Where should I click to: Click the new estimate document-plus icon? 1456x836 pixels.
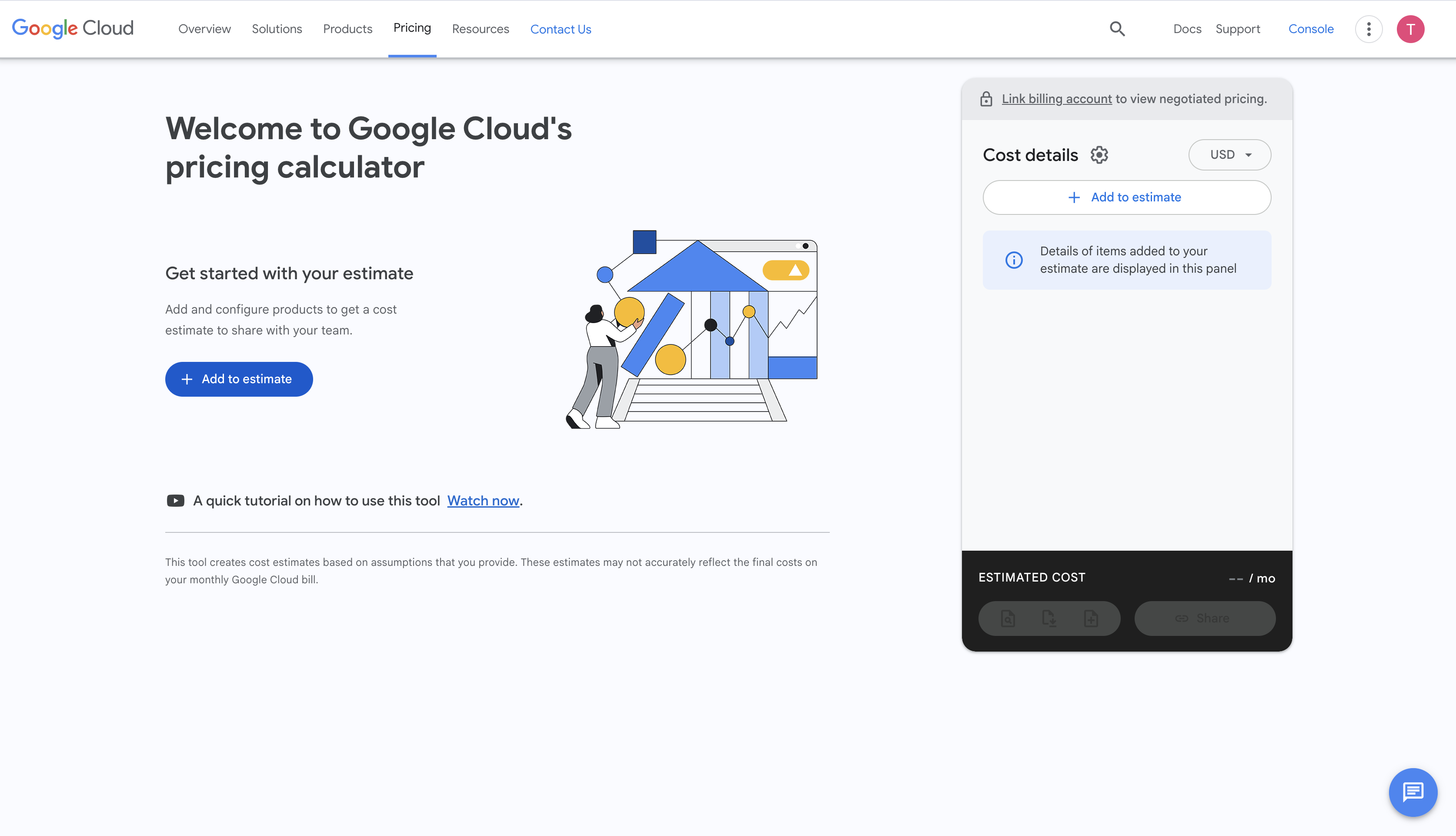pyautogui.click(x=1091, y=619)
